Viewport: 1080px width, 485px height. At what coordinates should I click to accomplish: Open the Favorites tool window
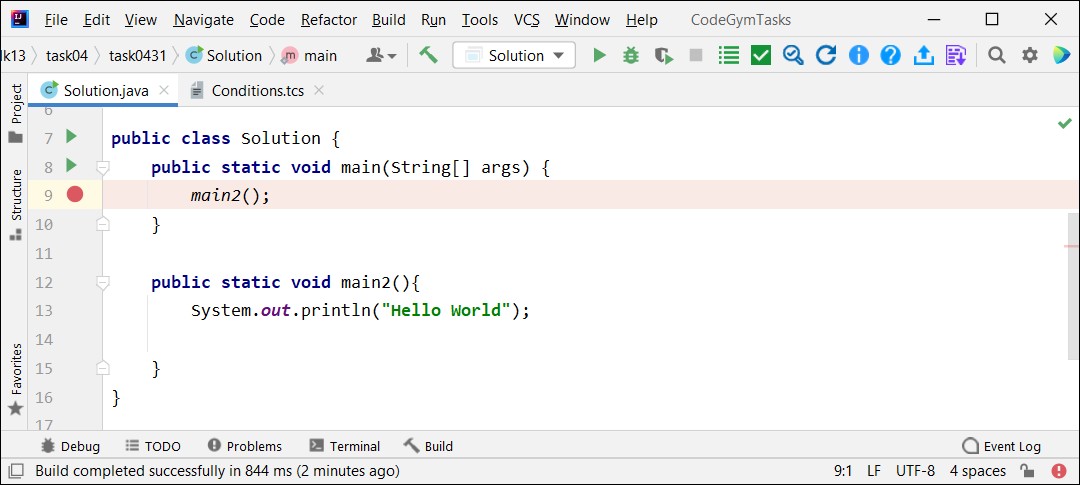click(x=16, y=379)
